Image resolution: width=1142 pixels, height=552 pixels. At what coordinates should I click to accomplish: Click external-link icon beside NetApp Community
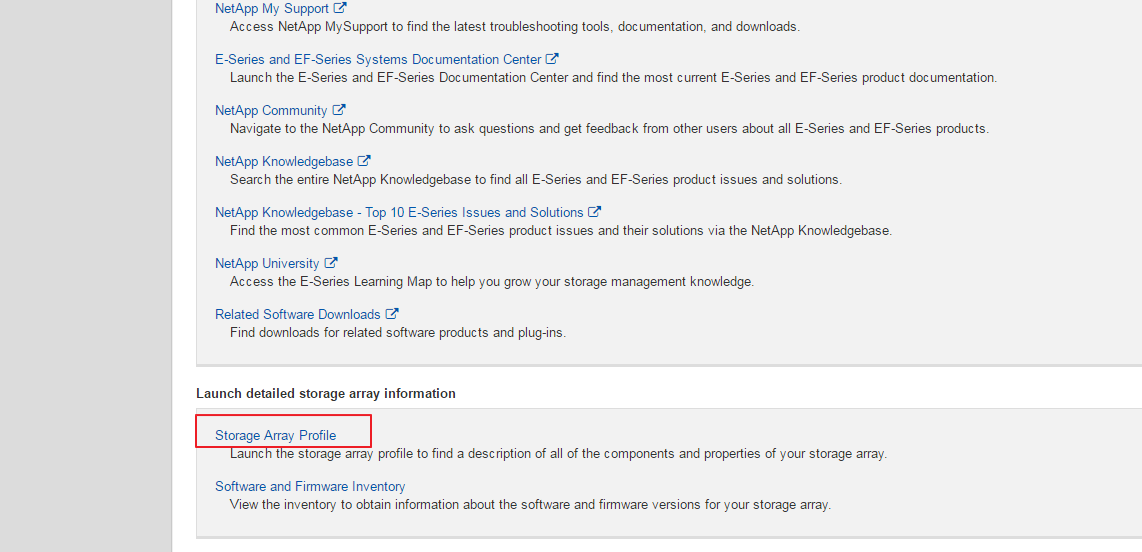click(x=339, y=110)
